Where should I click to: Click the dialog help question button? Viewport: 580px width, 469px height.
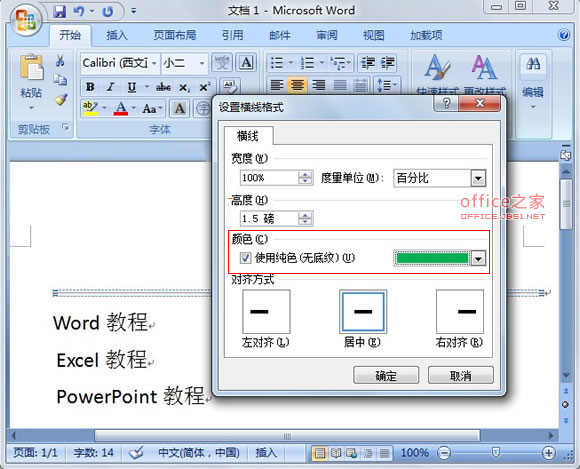pyautogui.click(x=446, y=103)
